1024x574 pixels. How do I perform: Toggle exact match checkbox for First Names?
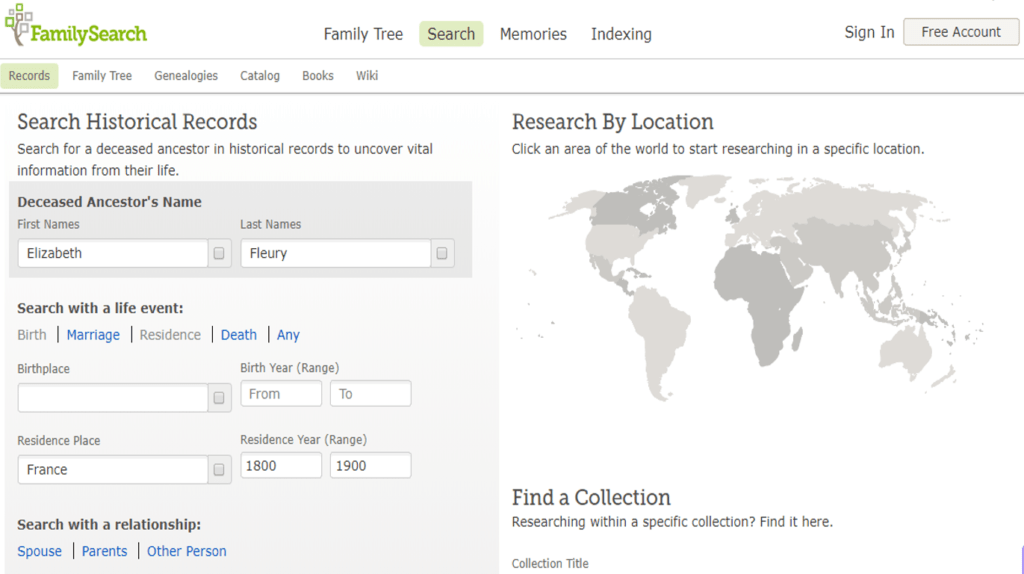tap(219, 253)
